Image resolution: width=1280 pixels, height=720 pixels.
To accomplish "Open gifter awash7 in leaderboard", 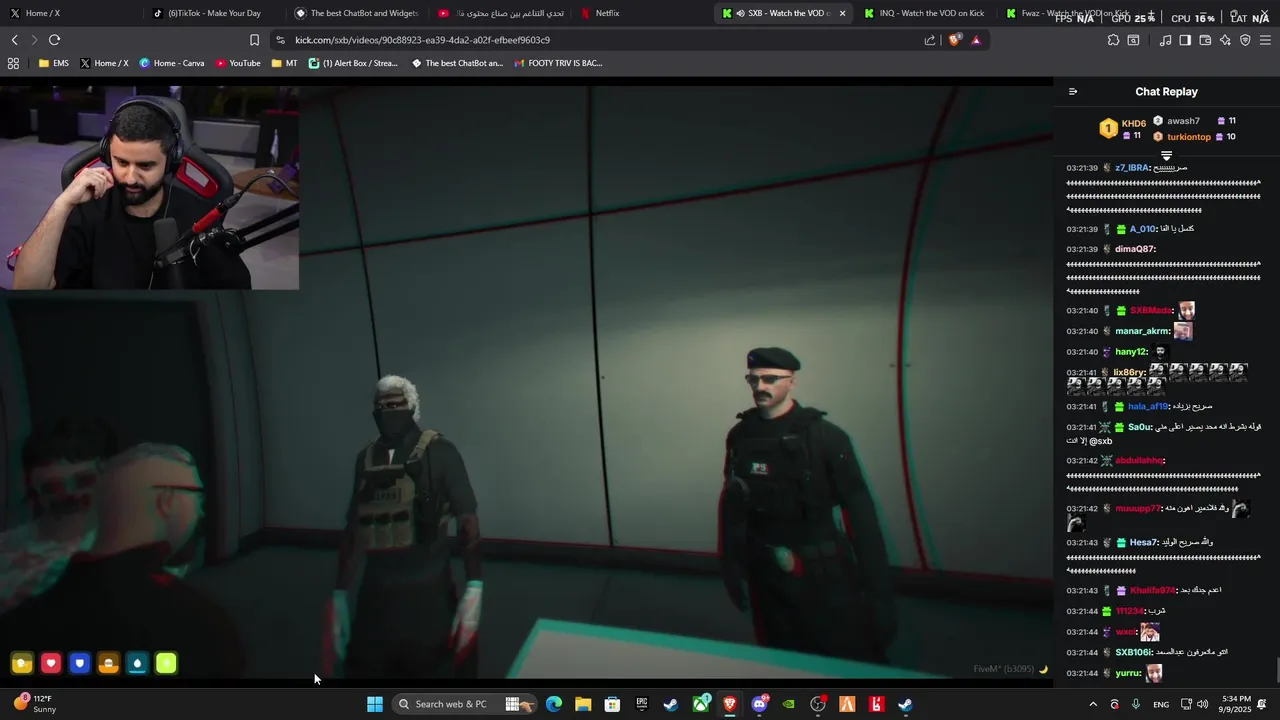I will (x=1183, y=121).
